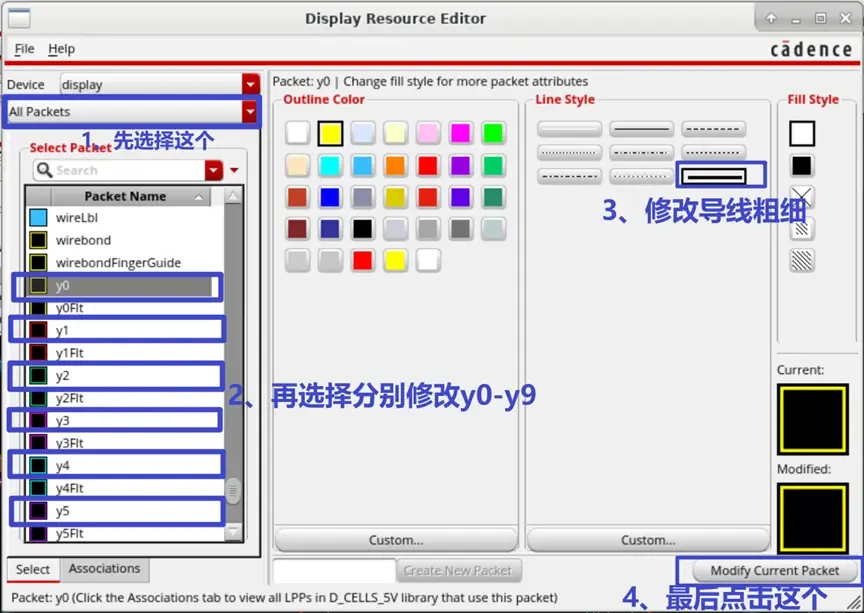864x613 pixels.
Task: Switch to the Associations tab
Action: click(x=104, y=568)
